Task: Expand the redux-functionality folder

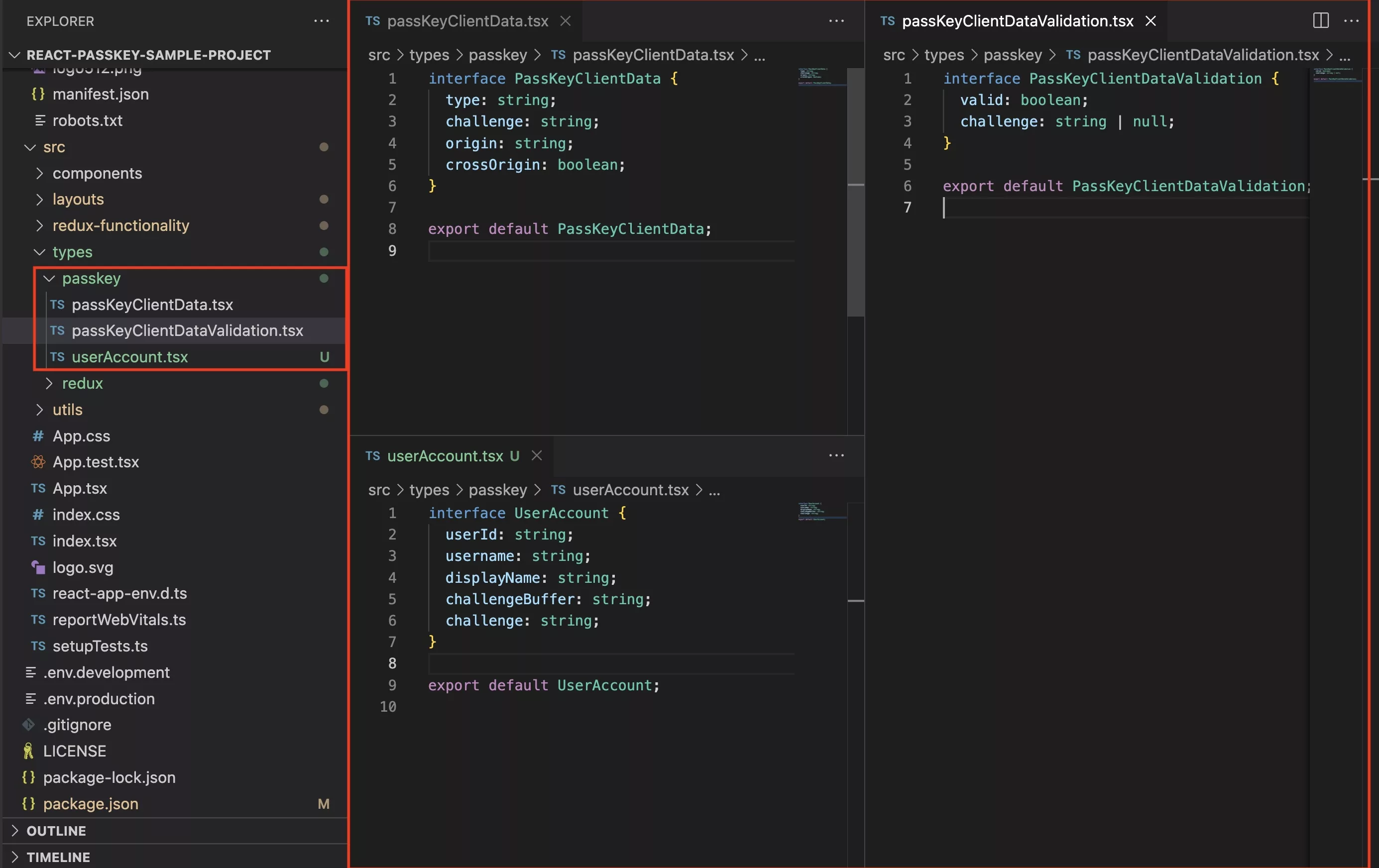Action: 39,225
